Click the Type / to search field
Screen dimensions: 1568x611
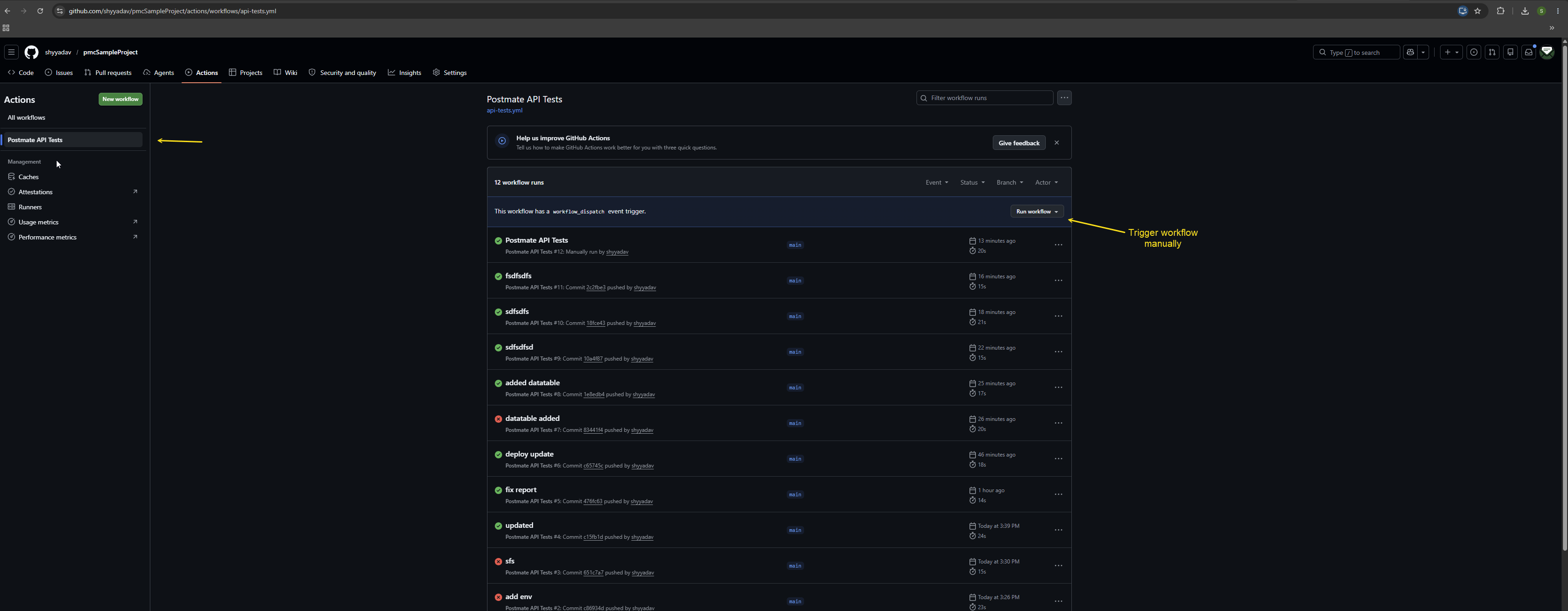pos(1356,53)
